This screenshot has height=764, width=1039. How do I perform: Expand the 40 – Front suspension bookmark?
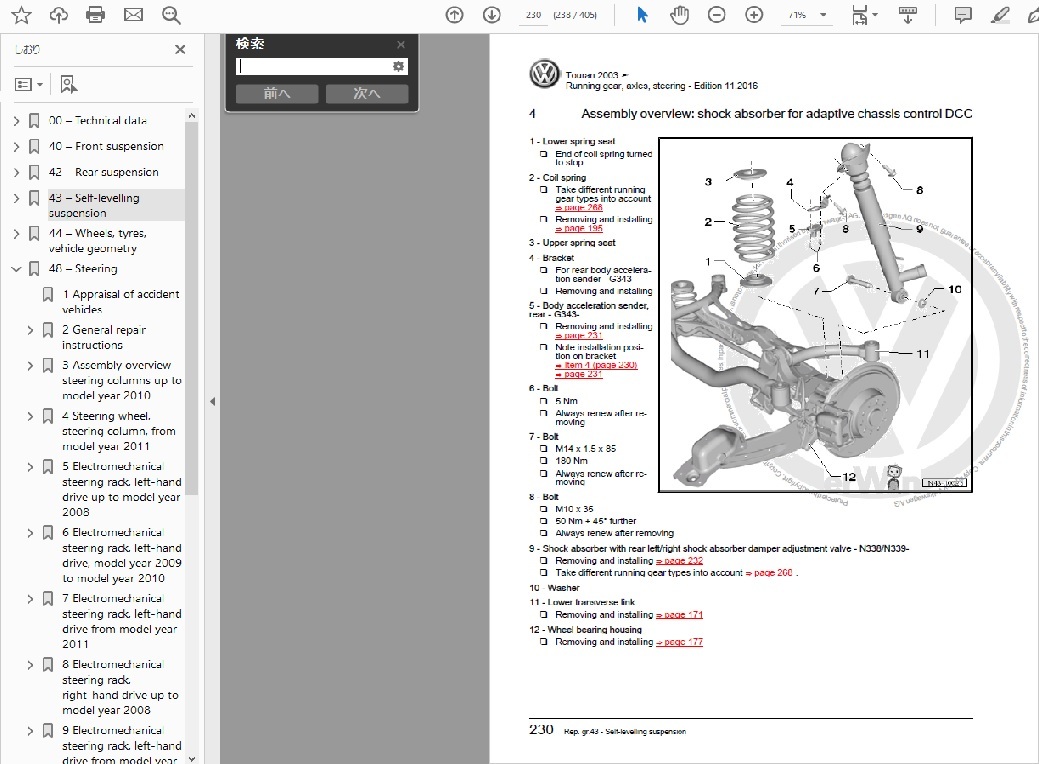click(16, 147)
